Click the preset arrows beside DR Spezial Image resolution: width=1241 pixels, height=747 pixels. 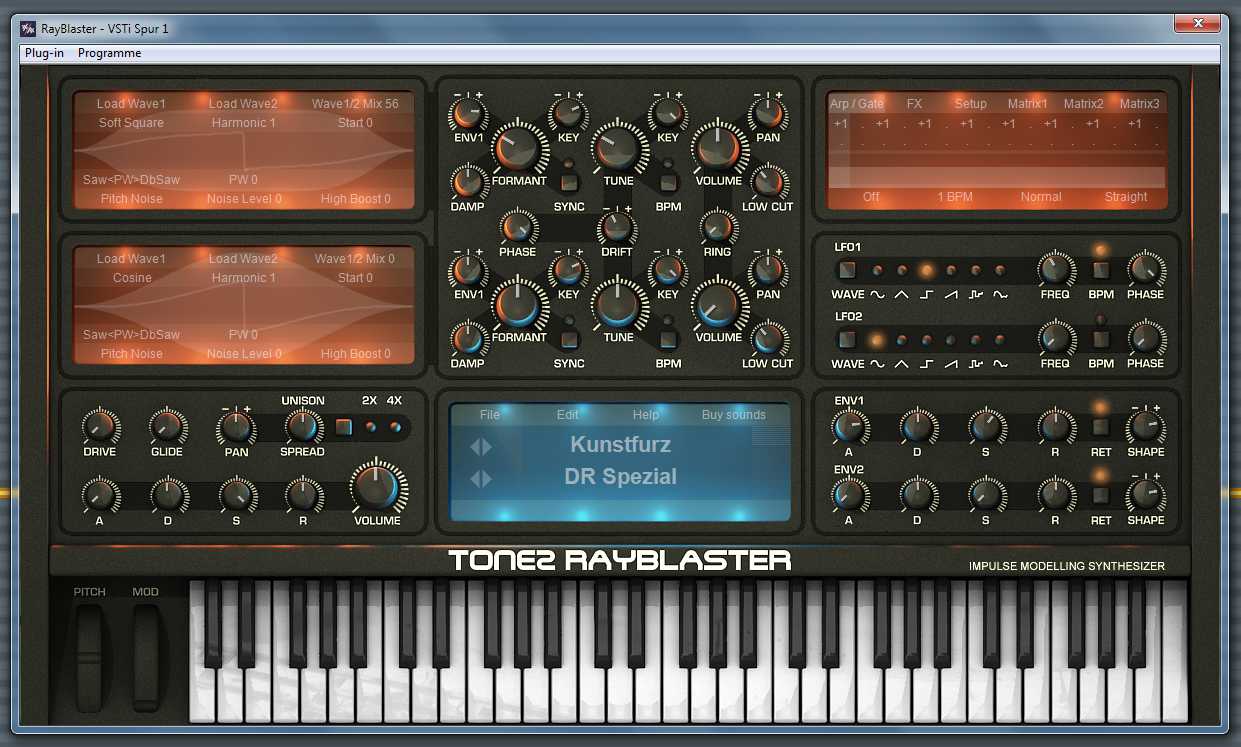[x=481, y=479]
